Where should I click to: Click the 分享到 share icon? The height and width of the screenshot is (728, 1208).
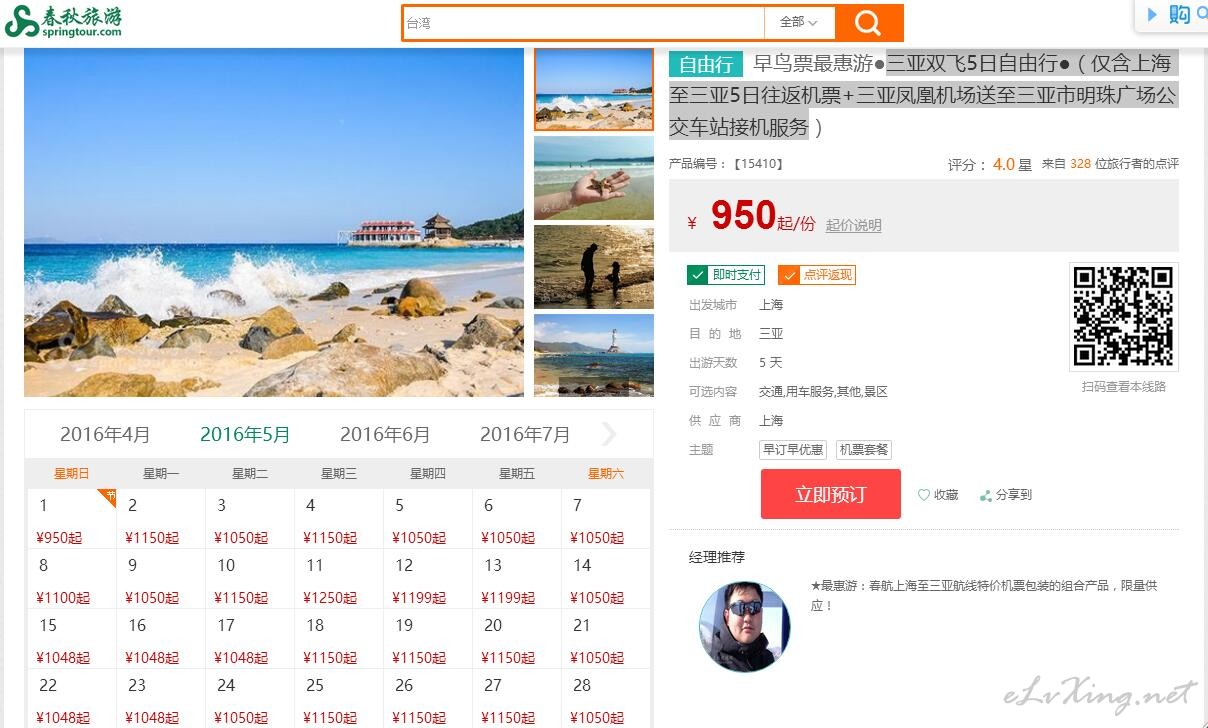[x=986, y=495]
